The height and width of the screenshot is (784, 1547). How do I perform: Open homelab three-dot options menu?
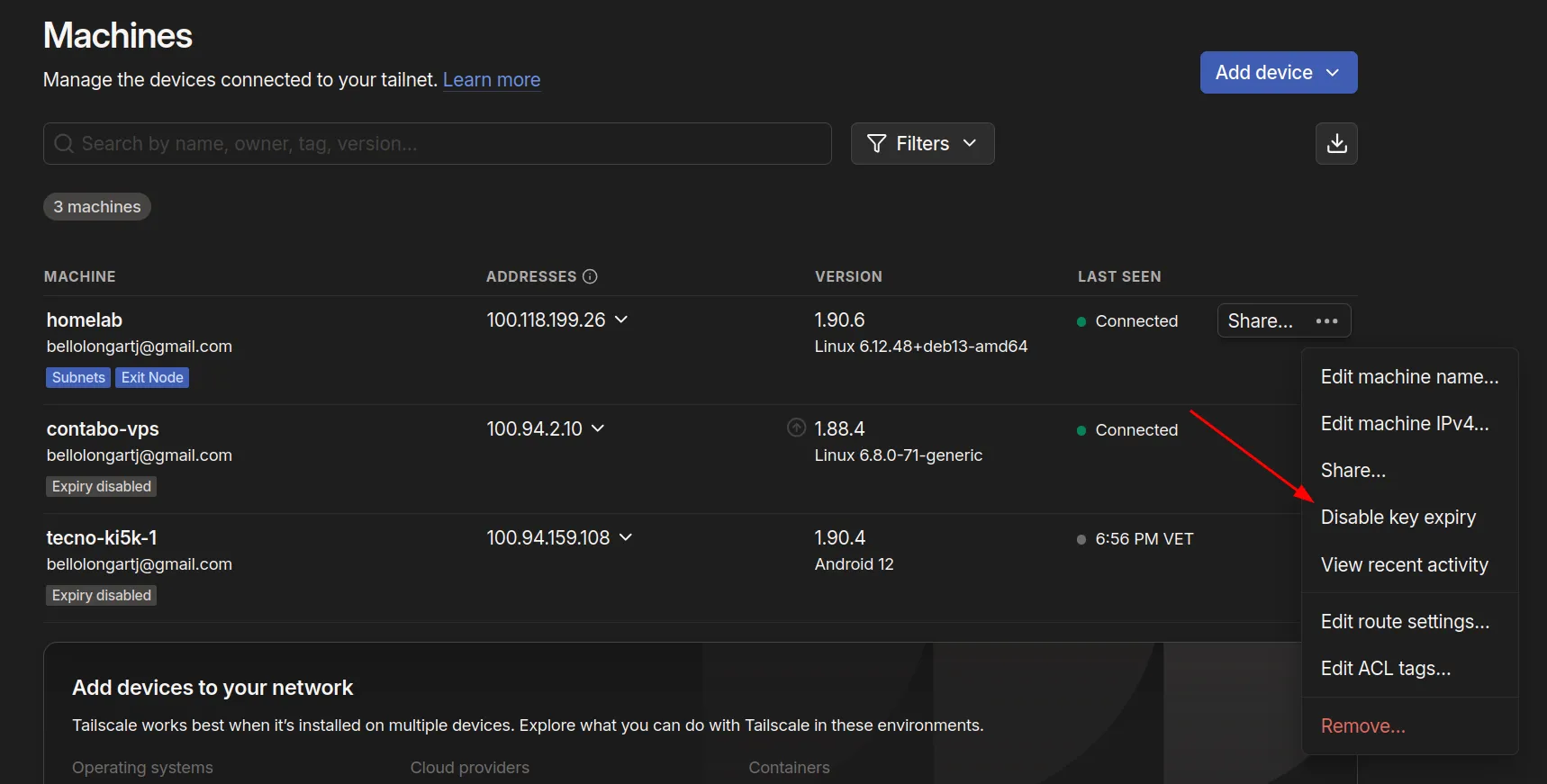point(1326,321)
